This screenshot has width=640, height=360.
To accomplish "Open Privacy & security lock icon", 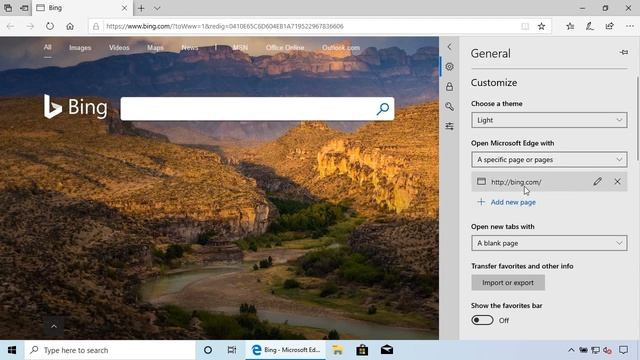I will [449, 87].
